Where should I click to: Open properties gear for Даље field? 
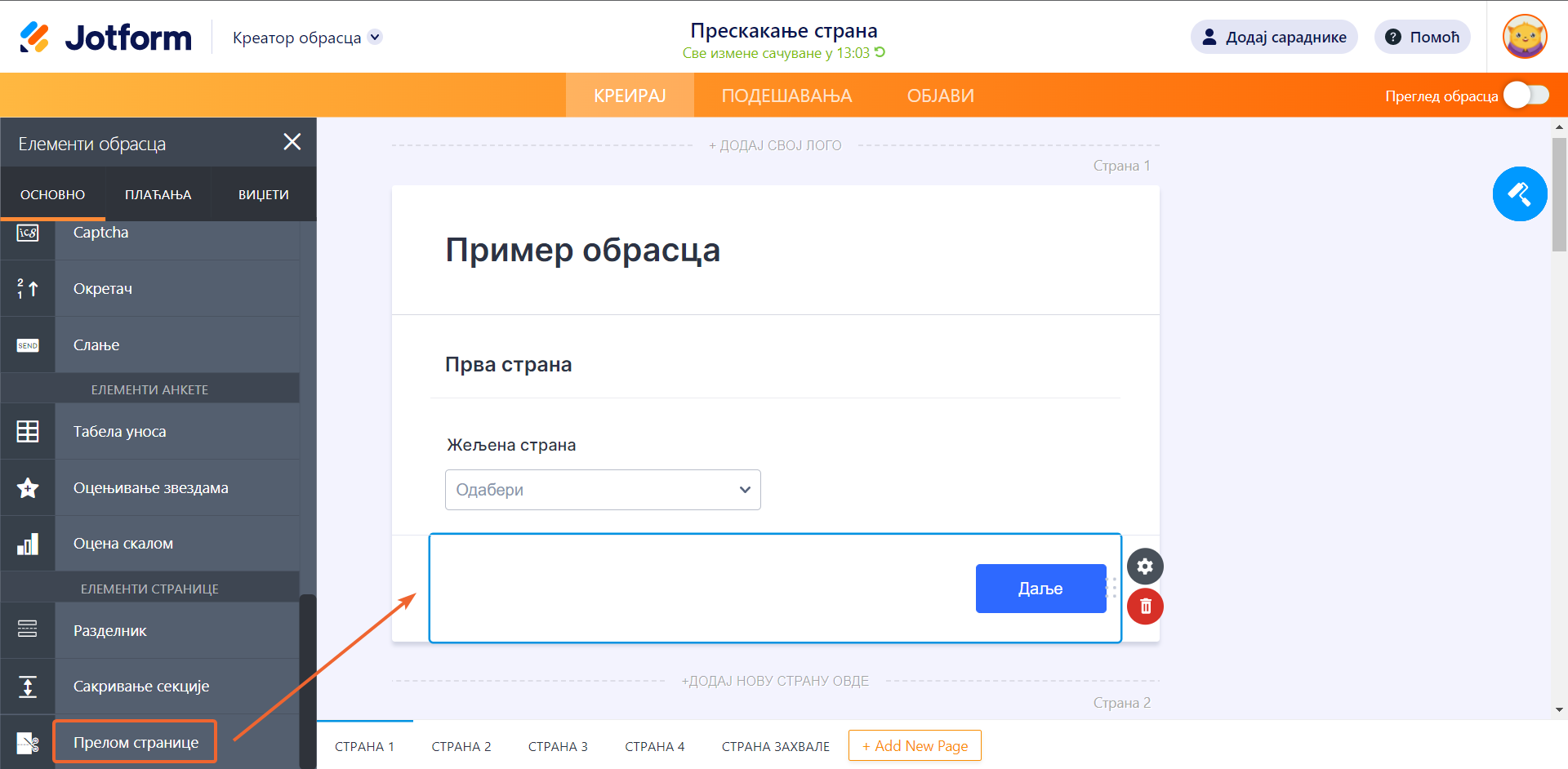pyautogui.click(x=1145, y=566)
